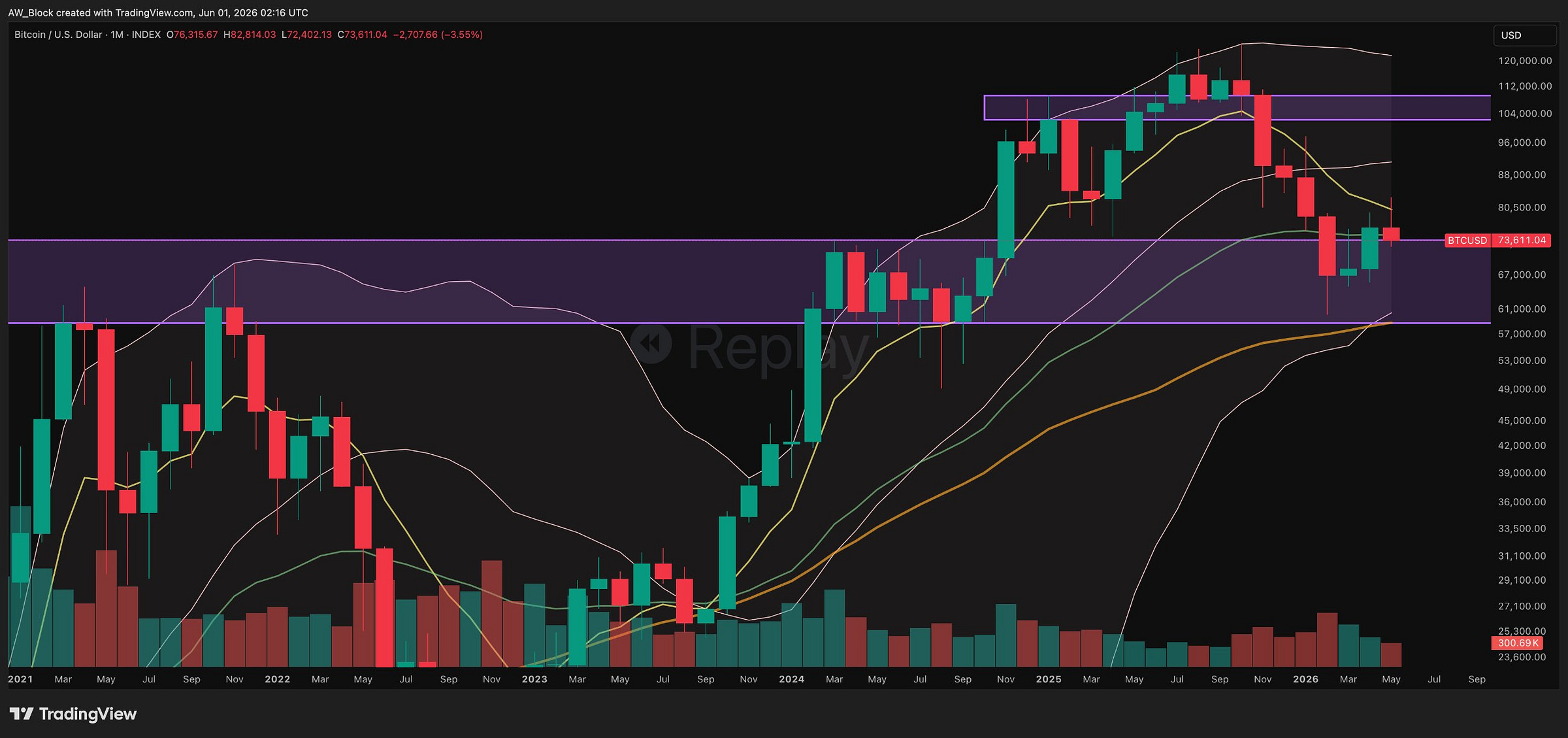Click the 96,000.00 price axis label
This screenshot has height=738, width=1568.
click(1522, 143)
